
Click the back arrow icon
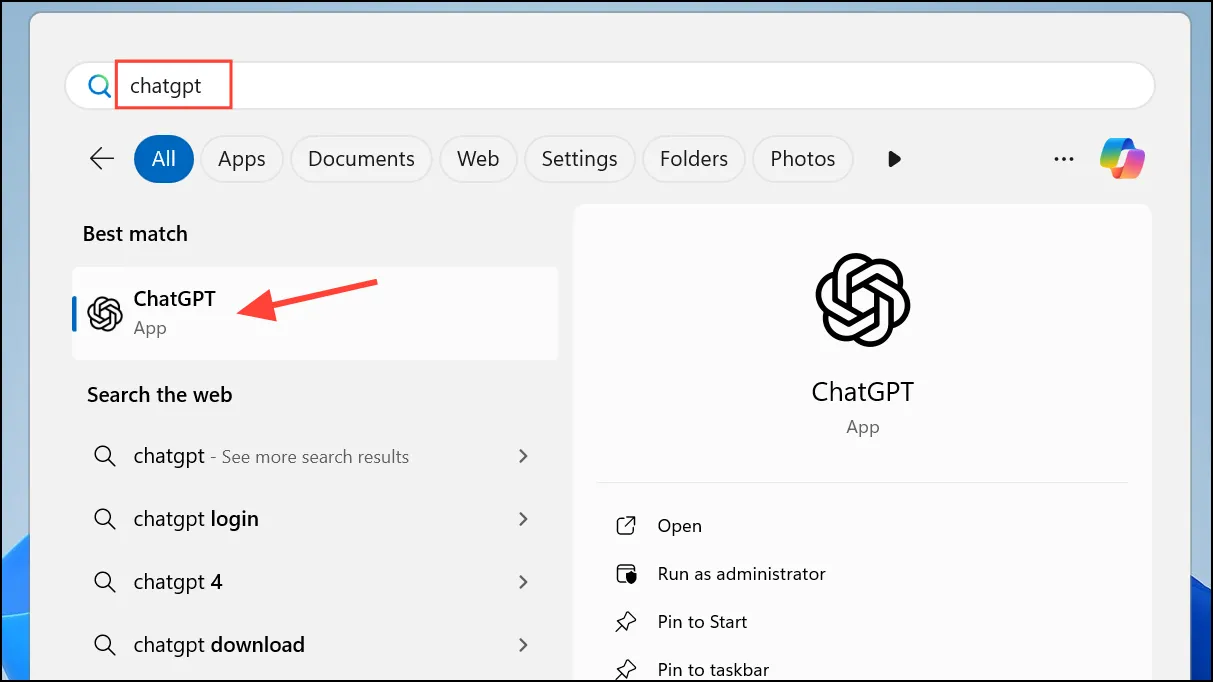coord(102,159)
